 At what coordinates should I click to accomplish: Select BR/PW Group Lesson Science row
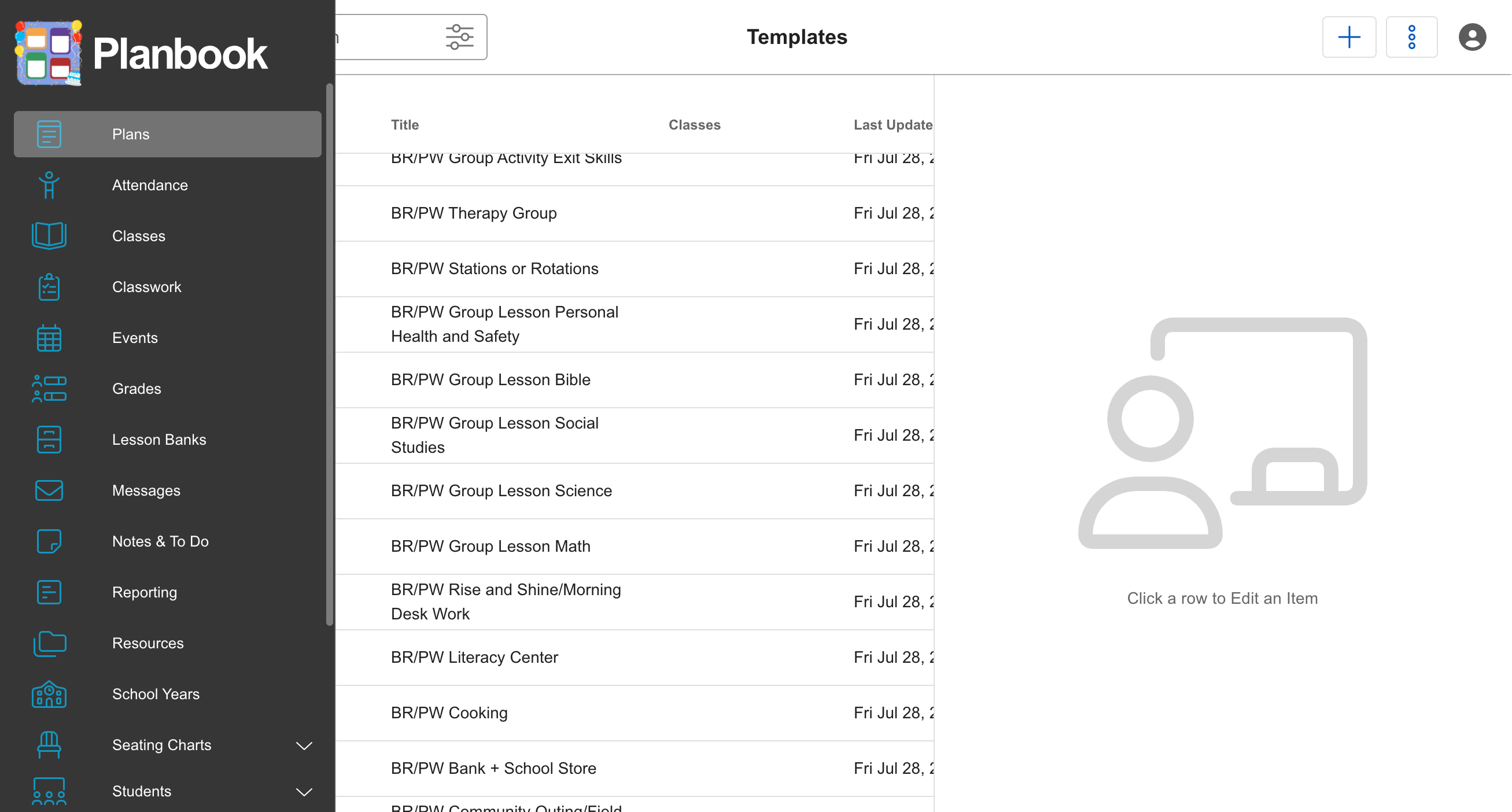[635, 490]
